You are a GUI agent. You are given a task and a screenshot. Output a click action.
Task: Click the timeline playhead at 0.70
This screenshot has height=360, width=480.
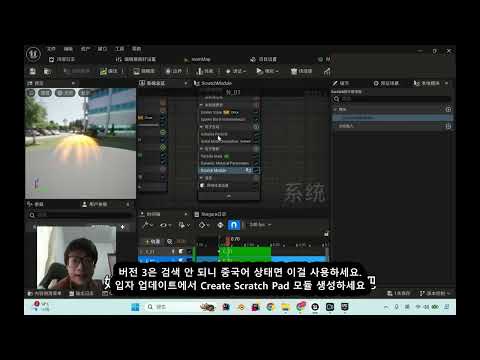(x=228, y=239)
